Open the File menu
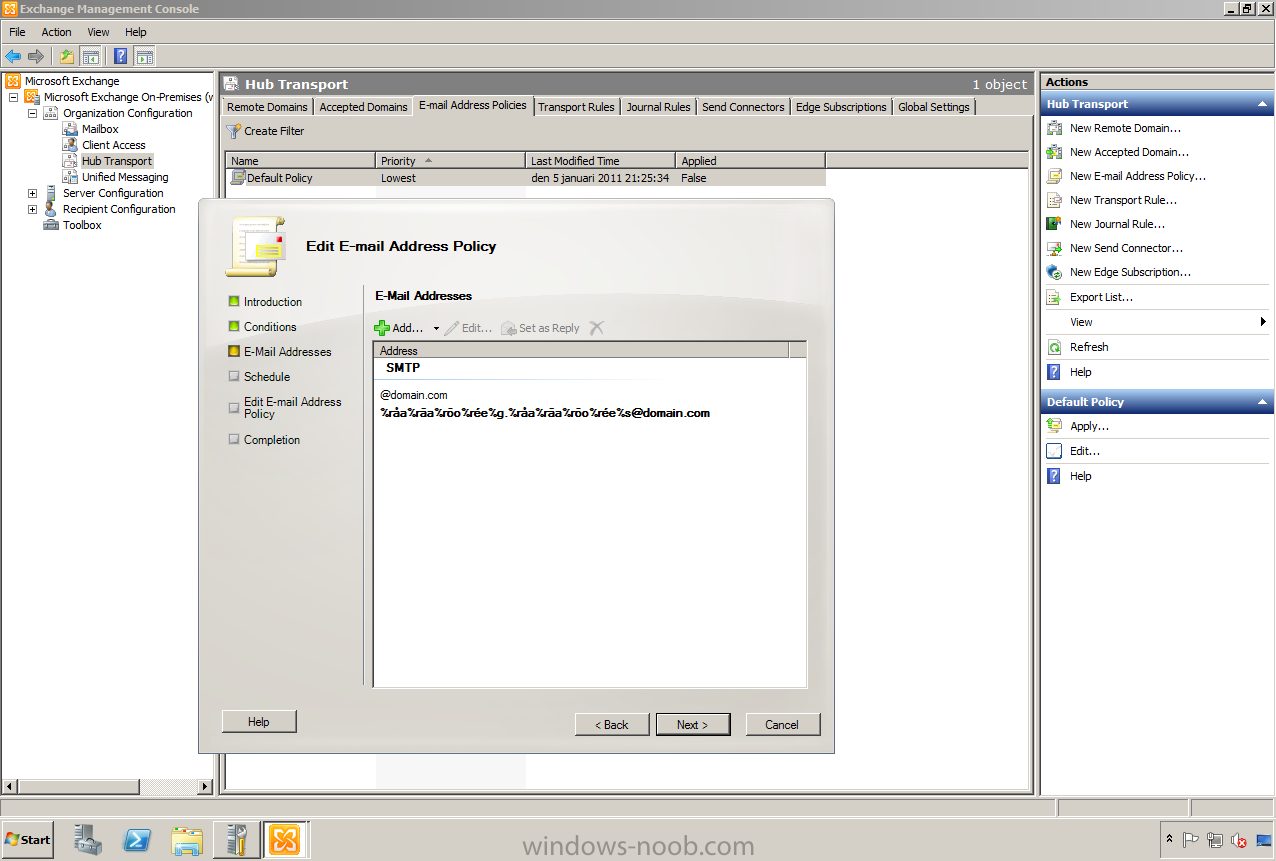This screenshot has height=861, width=1276. [17, 32]
